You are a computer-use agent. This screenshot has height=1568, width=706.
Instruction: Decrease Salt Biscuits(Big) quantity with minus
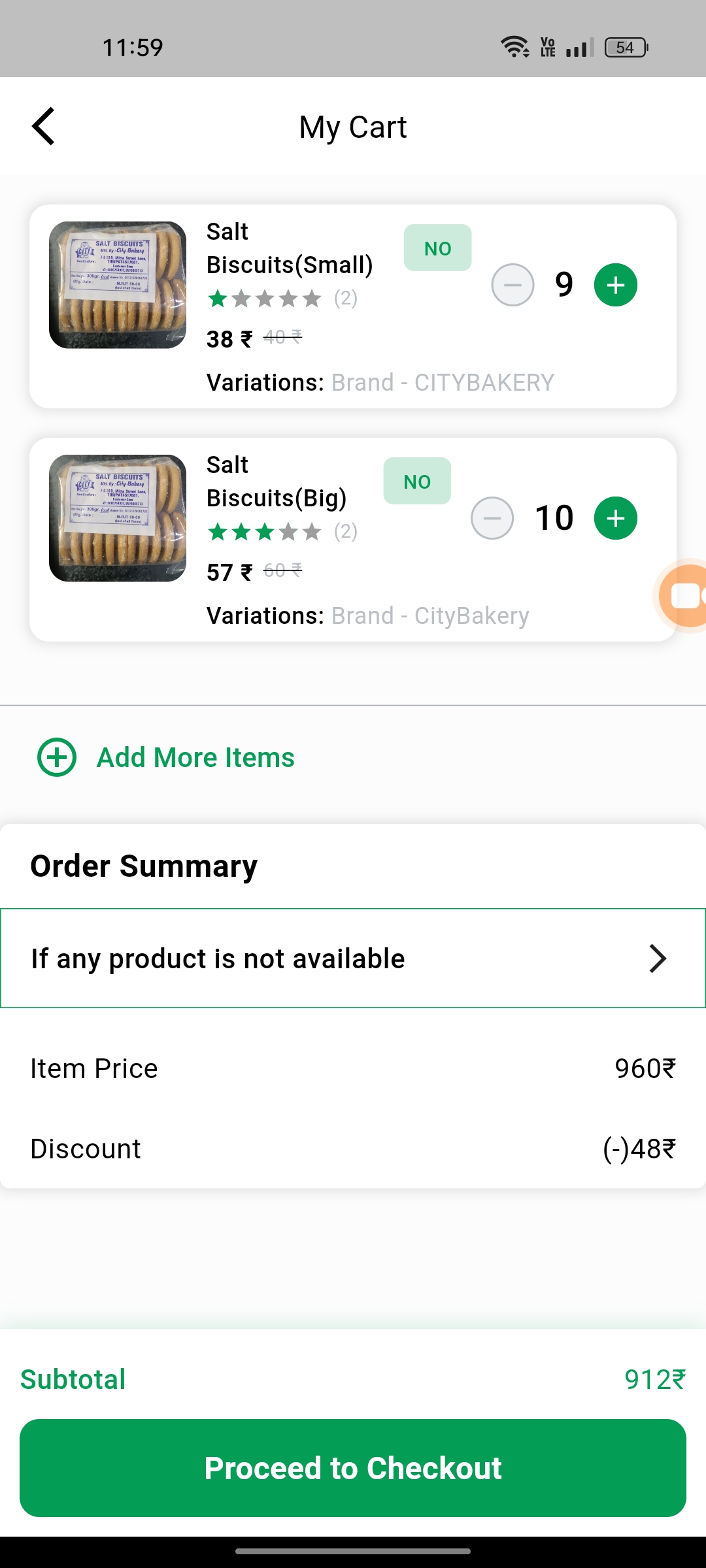pos(492,518)
